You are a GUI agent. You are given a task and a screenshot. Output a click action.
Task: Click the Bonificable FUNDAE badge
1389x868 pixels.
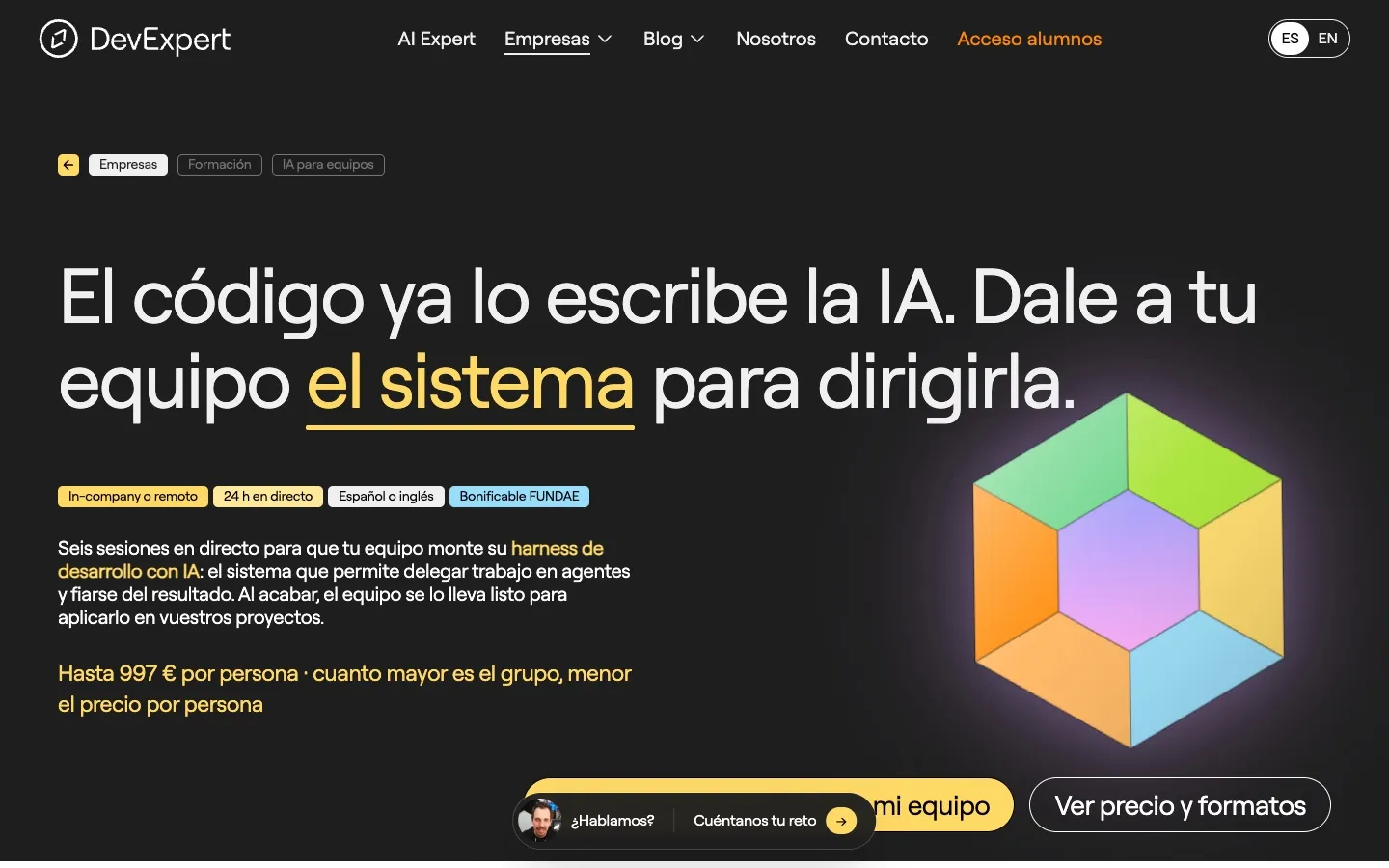coord(519,497)
